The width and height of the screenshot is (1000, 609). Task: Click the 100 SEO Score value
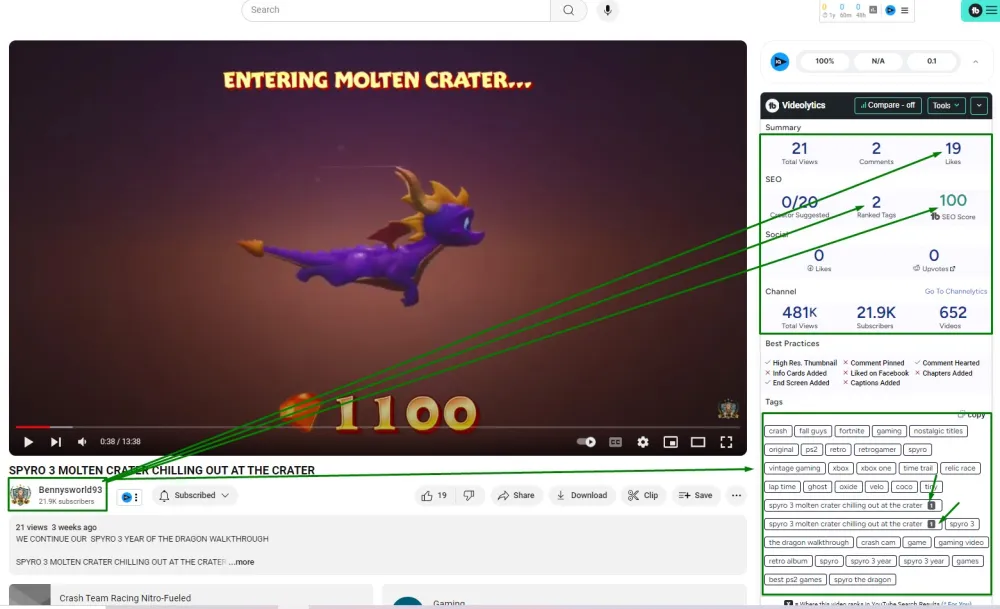point(953,201)
